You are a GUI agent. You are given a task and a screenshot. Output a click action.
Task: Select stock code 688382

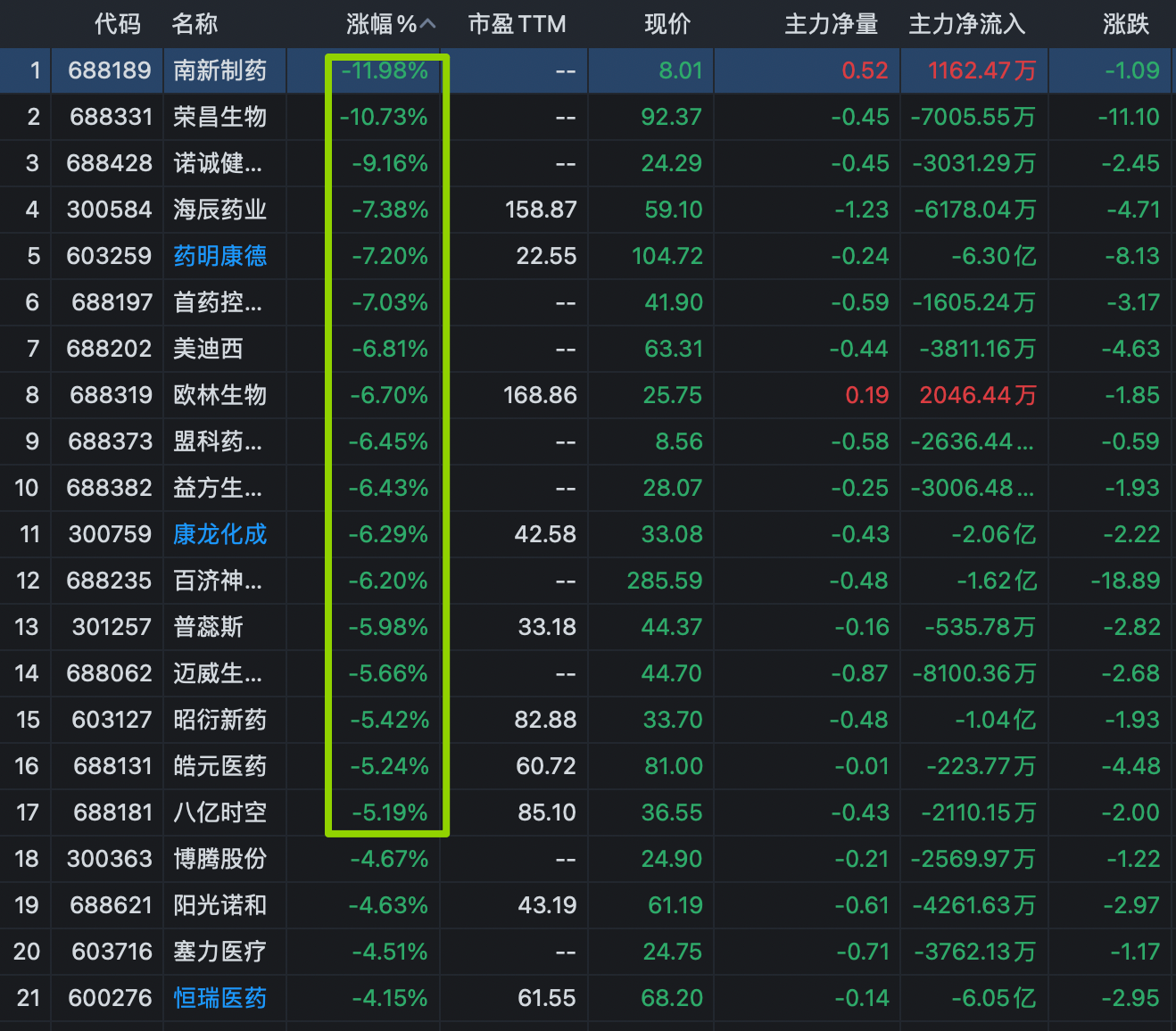click(x=110, y=488)
